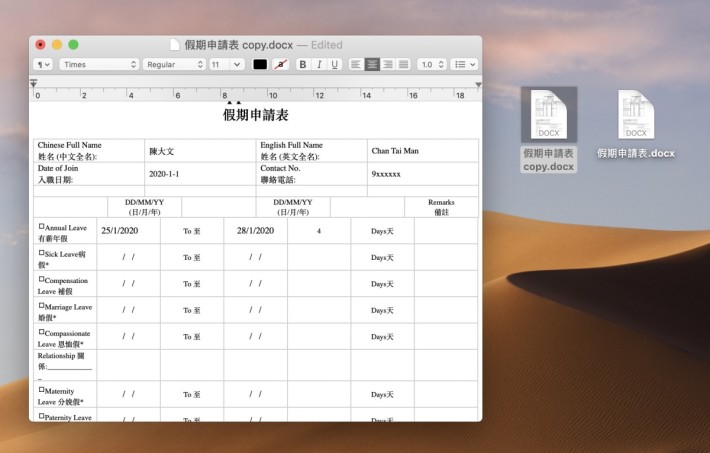Check the Paternity Leave checkbox
This screenshot has height=453, width=710.
coord(41,416)
